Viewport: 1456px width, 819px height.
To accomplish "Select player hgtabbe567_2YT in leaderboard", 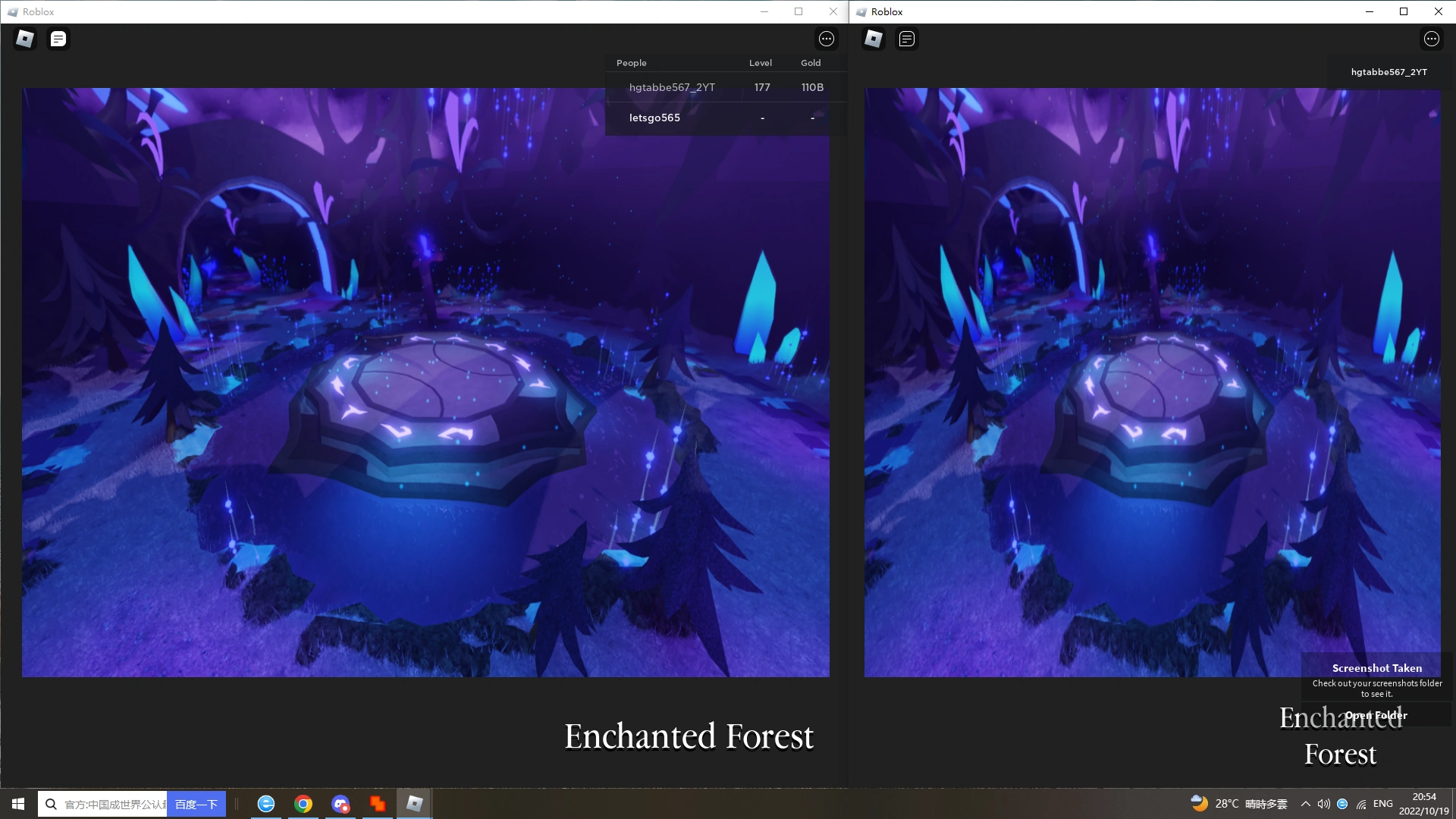I will [672, 87].
